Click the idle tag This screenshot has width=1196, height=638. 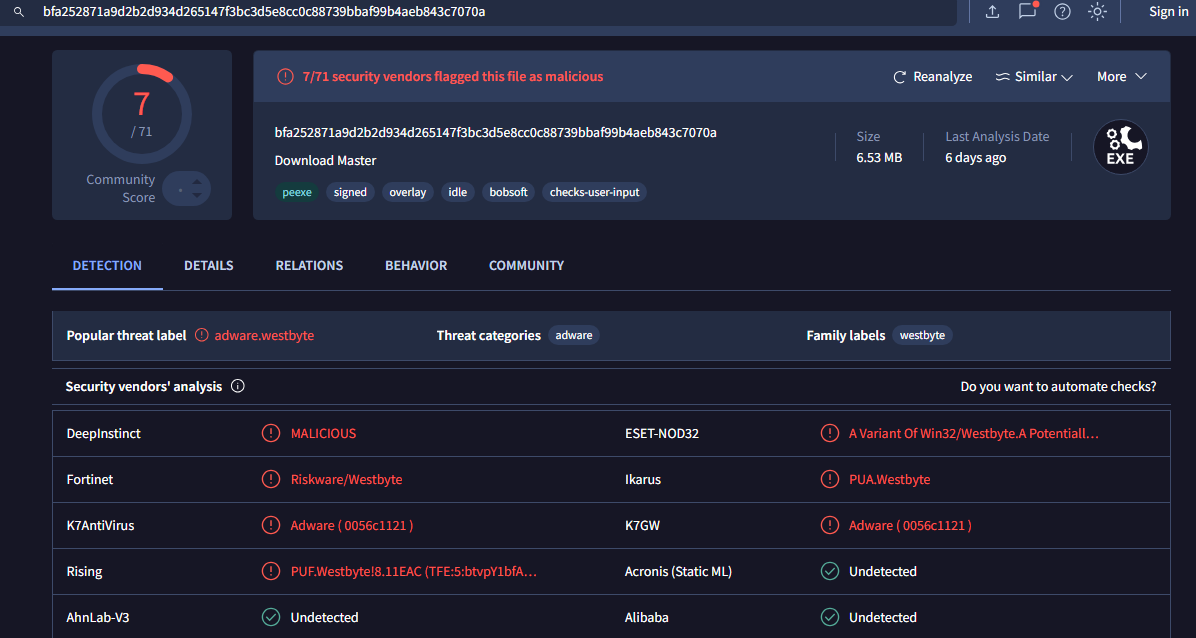pyautogui.click(x=458, y=192)
